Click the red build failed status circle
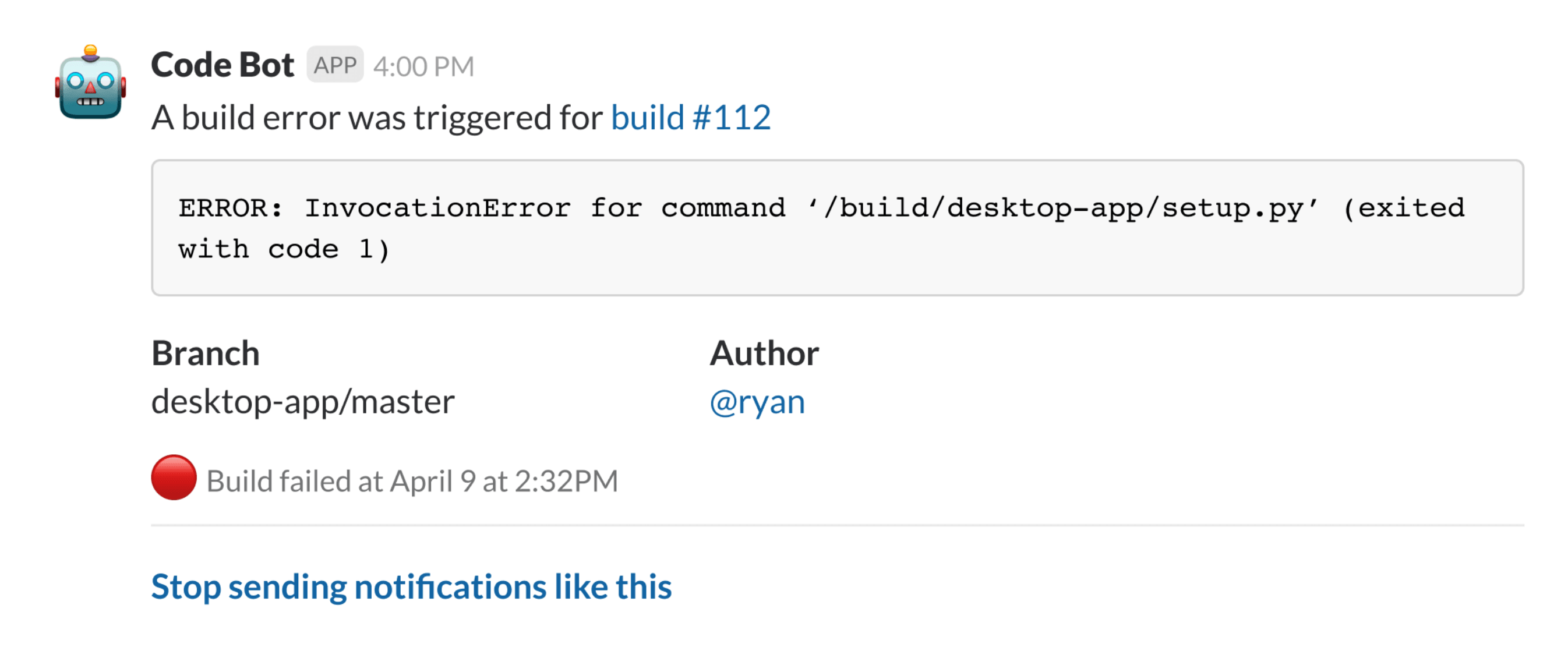The height and width of the screenshot is (665, 1568). [x=174, y=478]
